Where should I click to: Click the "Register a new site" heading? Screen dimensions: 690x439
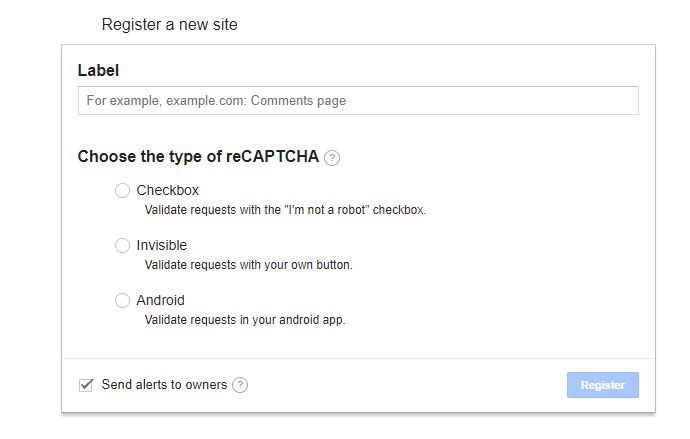tap(169, 25)
